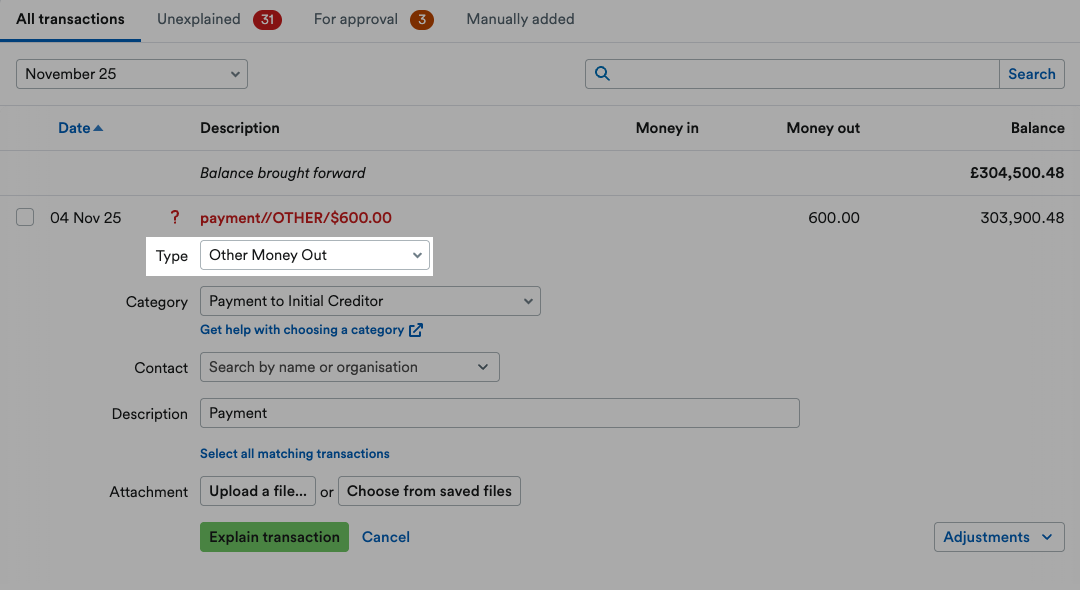Sort transactions by the Date column header
Image resolution: width=1080 pixels, height=590 pixels.
point(74,128)
